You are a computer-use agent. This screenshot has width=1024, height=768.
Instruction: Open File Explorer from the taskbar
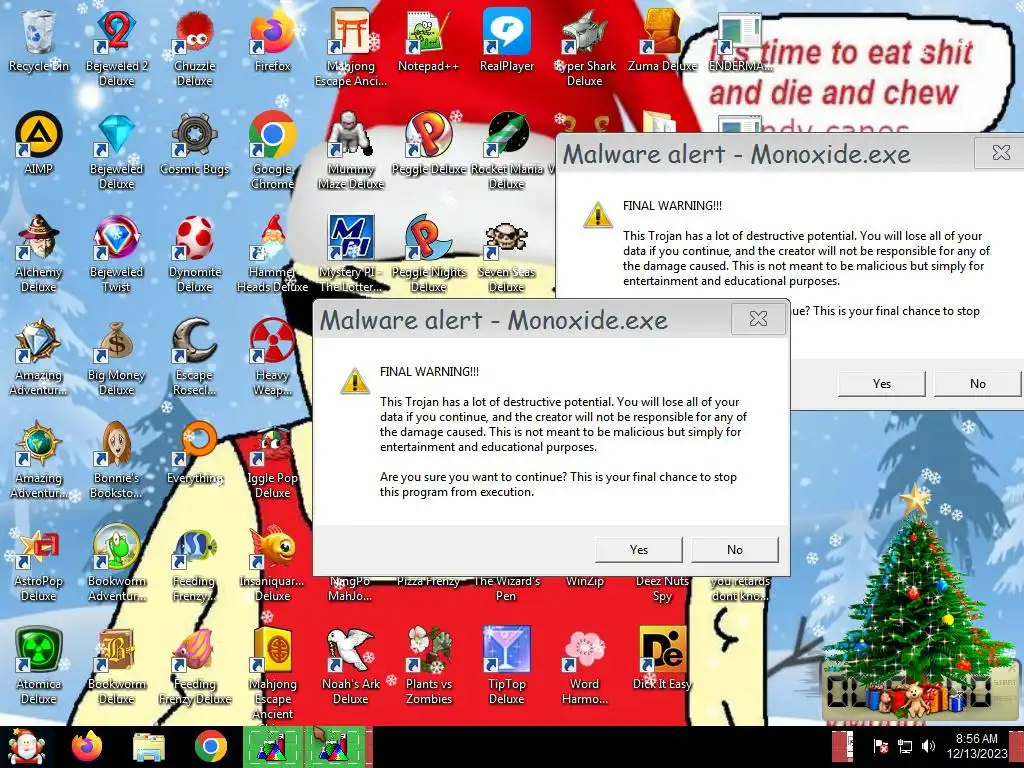149,746
